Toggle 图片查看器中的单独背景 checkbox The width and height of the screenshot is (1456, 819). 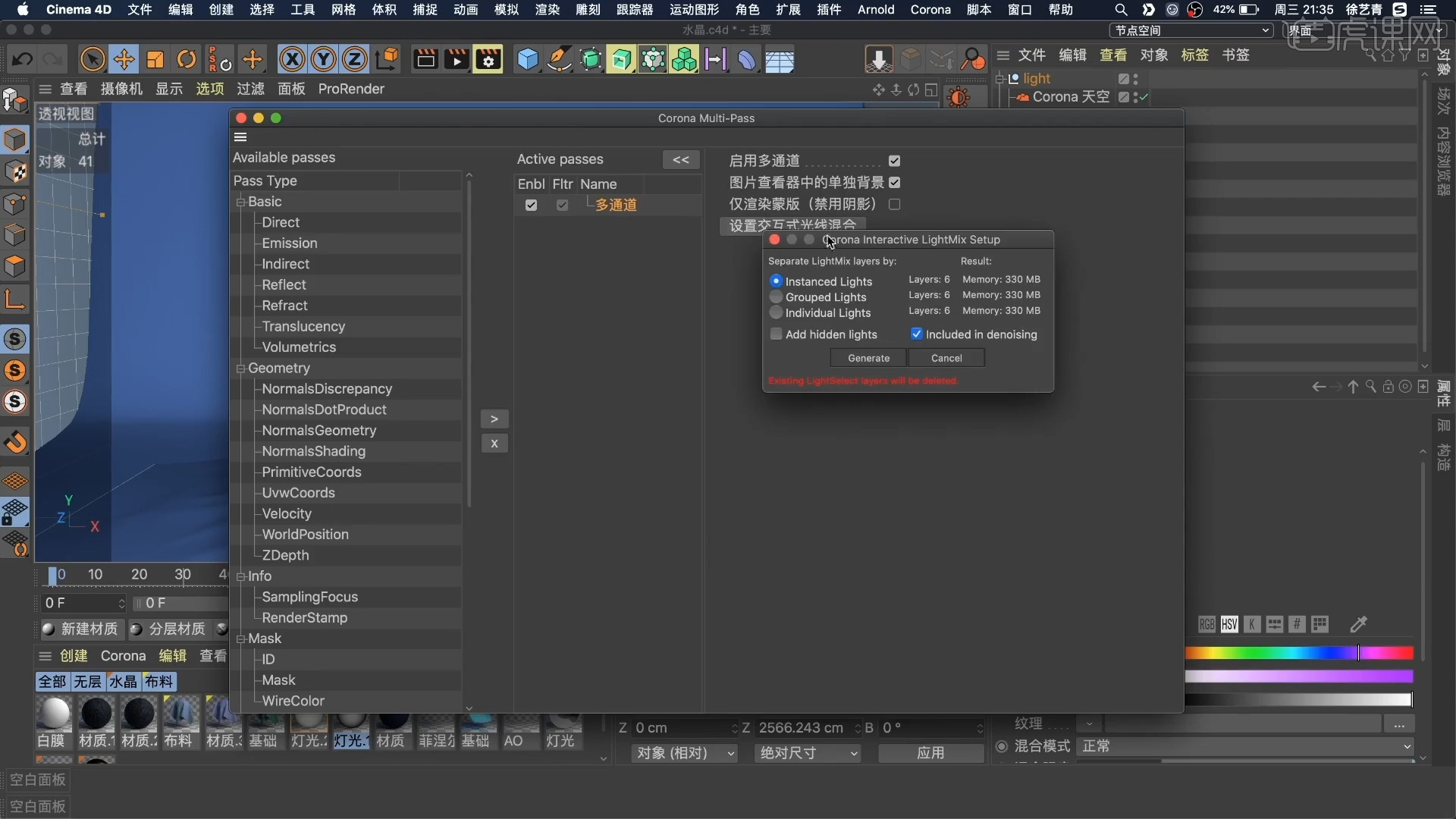coord(895,182)
